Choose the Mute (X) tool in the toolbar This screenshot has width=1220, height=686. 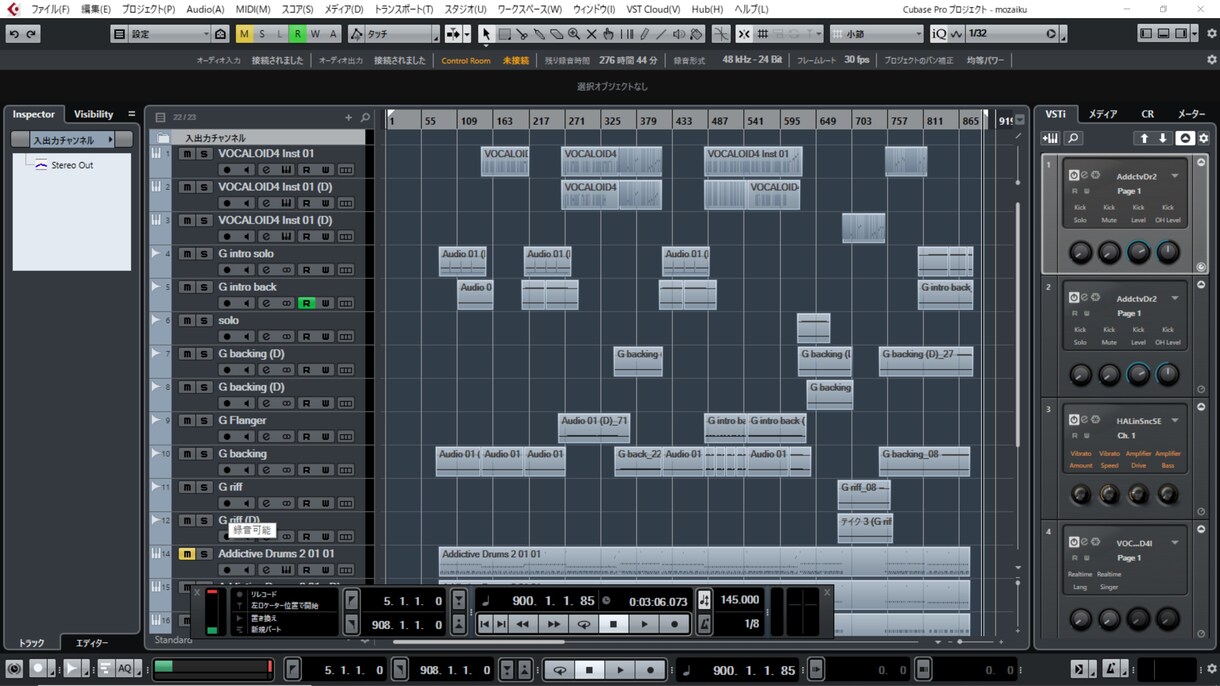(x=591, y=34)
